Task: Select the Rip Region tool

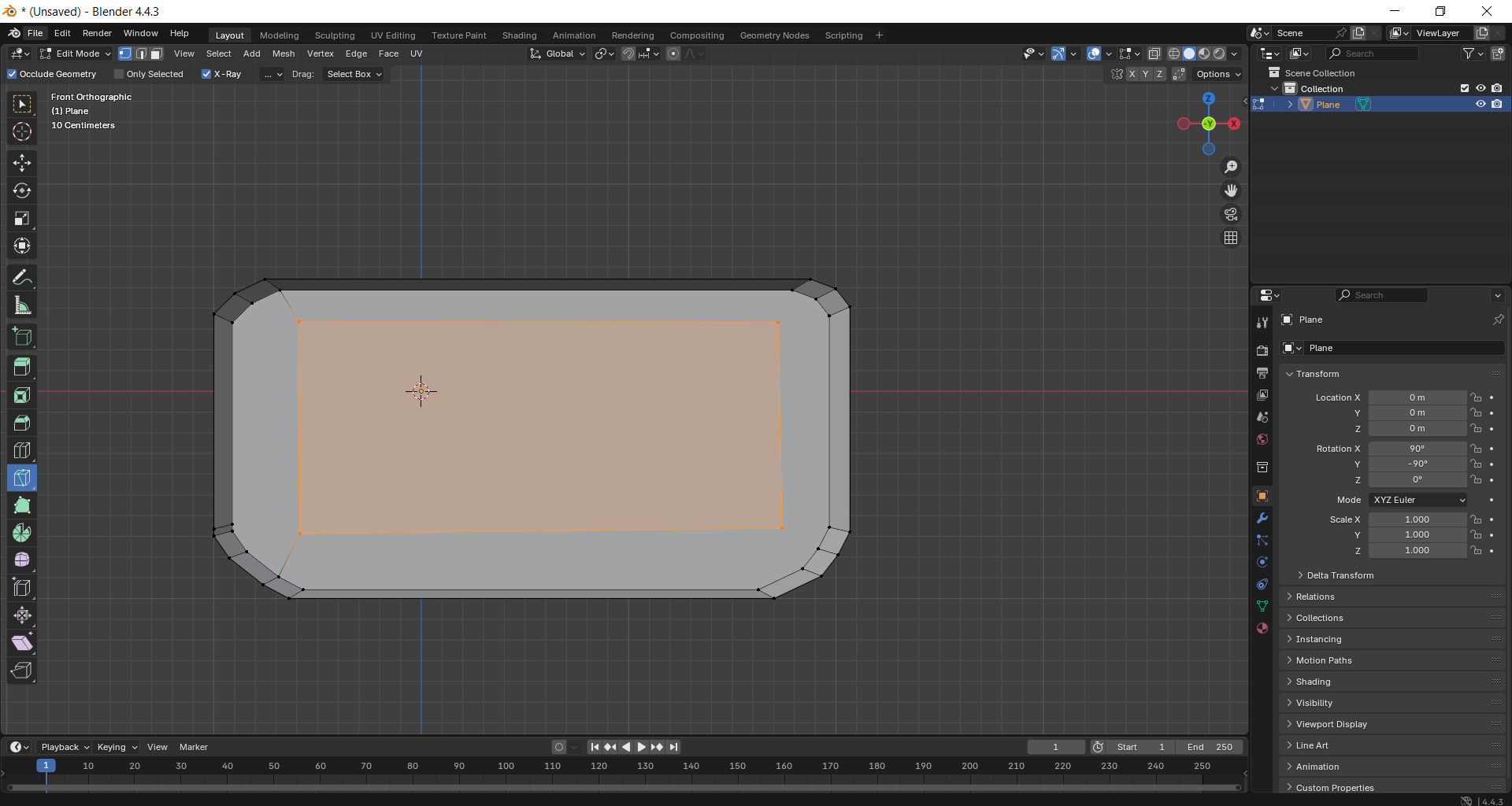Action: [x=22, y=671]
